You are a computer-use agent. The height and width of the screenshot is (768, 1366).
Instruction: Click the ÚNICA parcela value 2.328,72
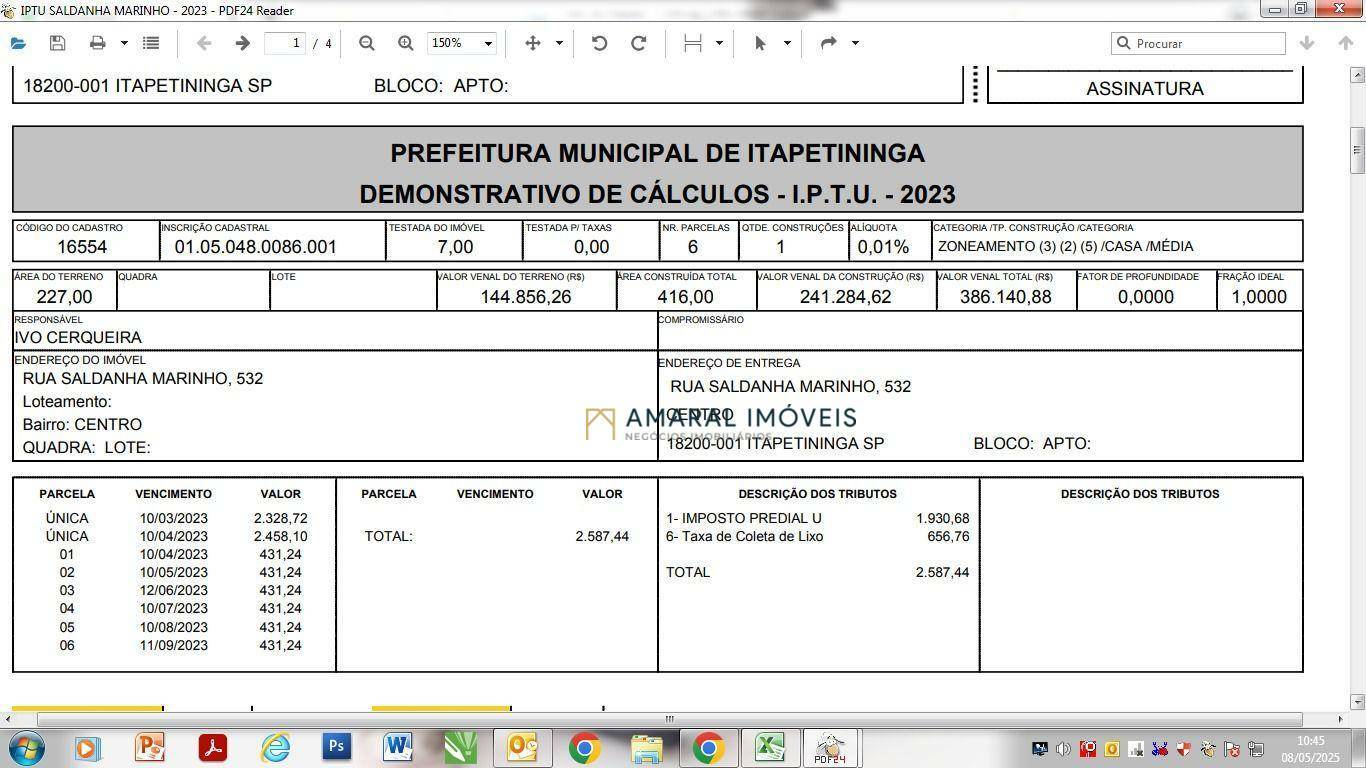coord(280,518)
